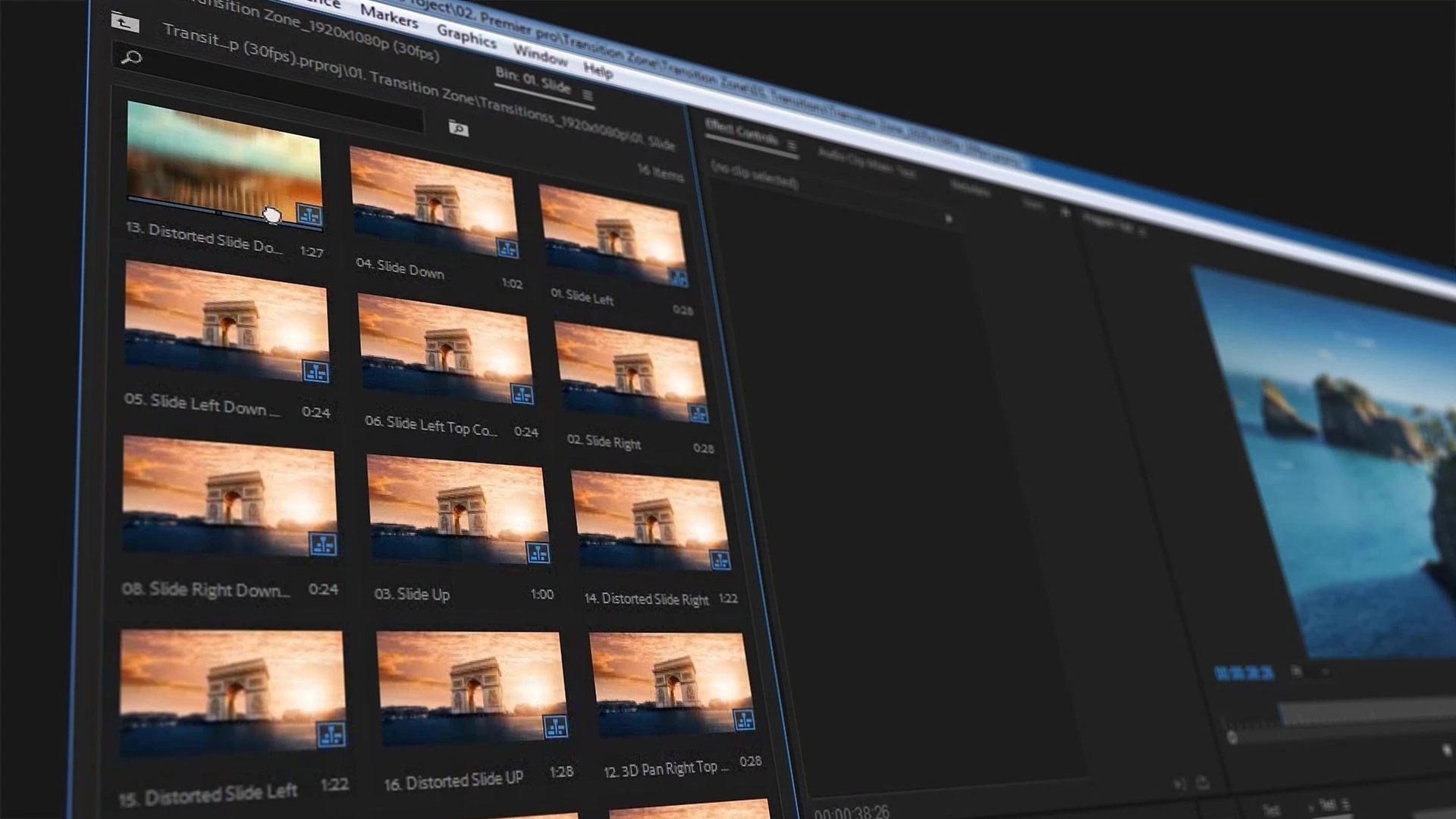Click sequence badge on 03. Slide Up thumbnail

pyautogui.click(x=538, y=554)
